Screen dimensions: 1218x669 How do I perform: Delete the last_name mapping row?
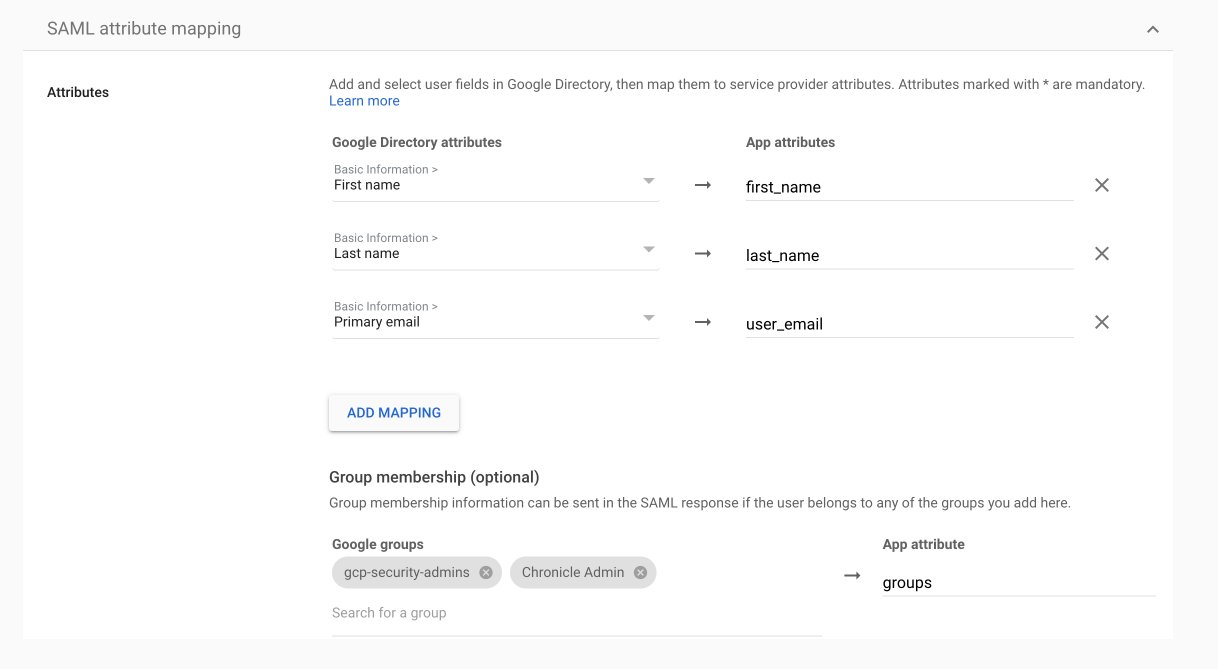point(1101,254)
